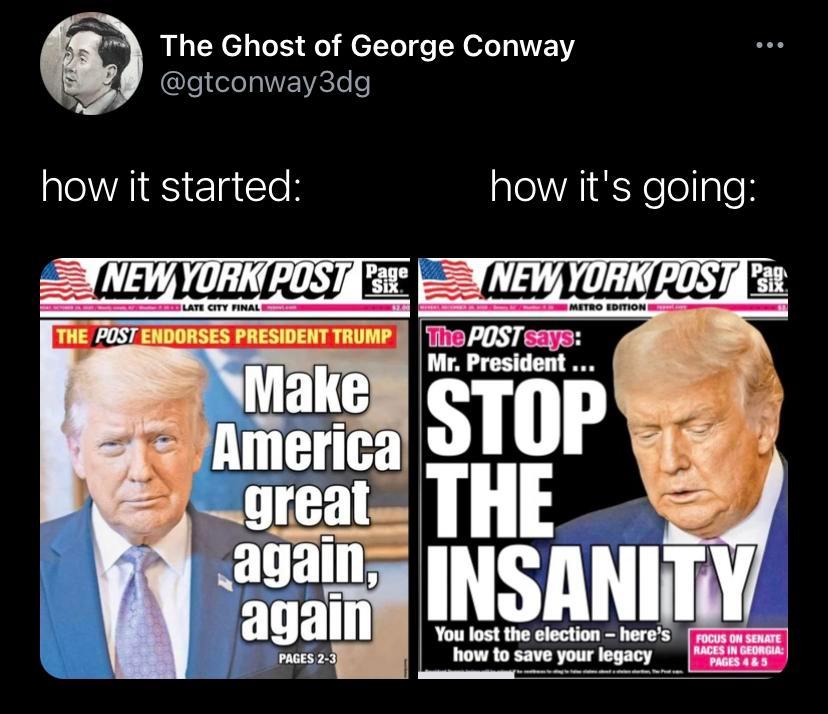The width and height of the screenshot is (828, 714).
Task: Open the illustrated profile avatar
Action: pyautogui.click(x=92, y=63)
